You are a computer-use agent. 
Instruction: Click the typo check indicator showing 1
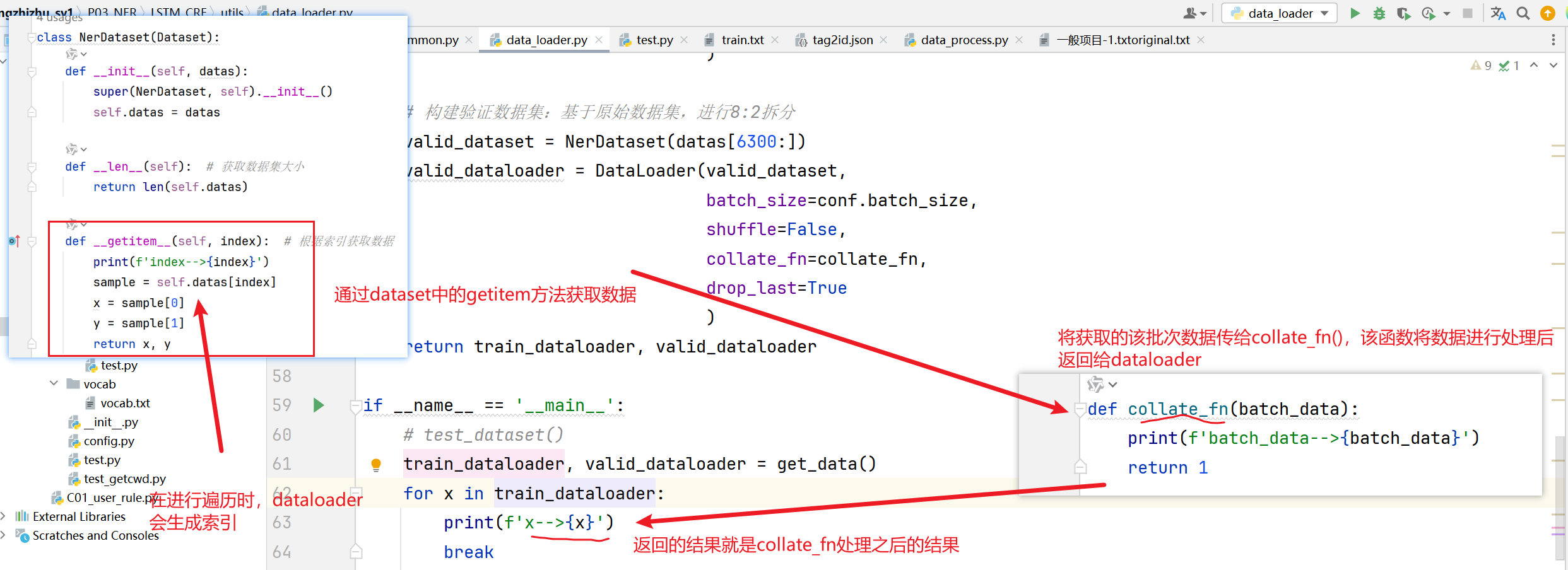click(1509, 66)
